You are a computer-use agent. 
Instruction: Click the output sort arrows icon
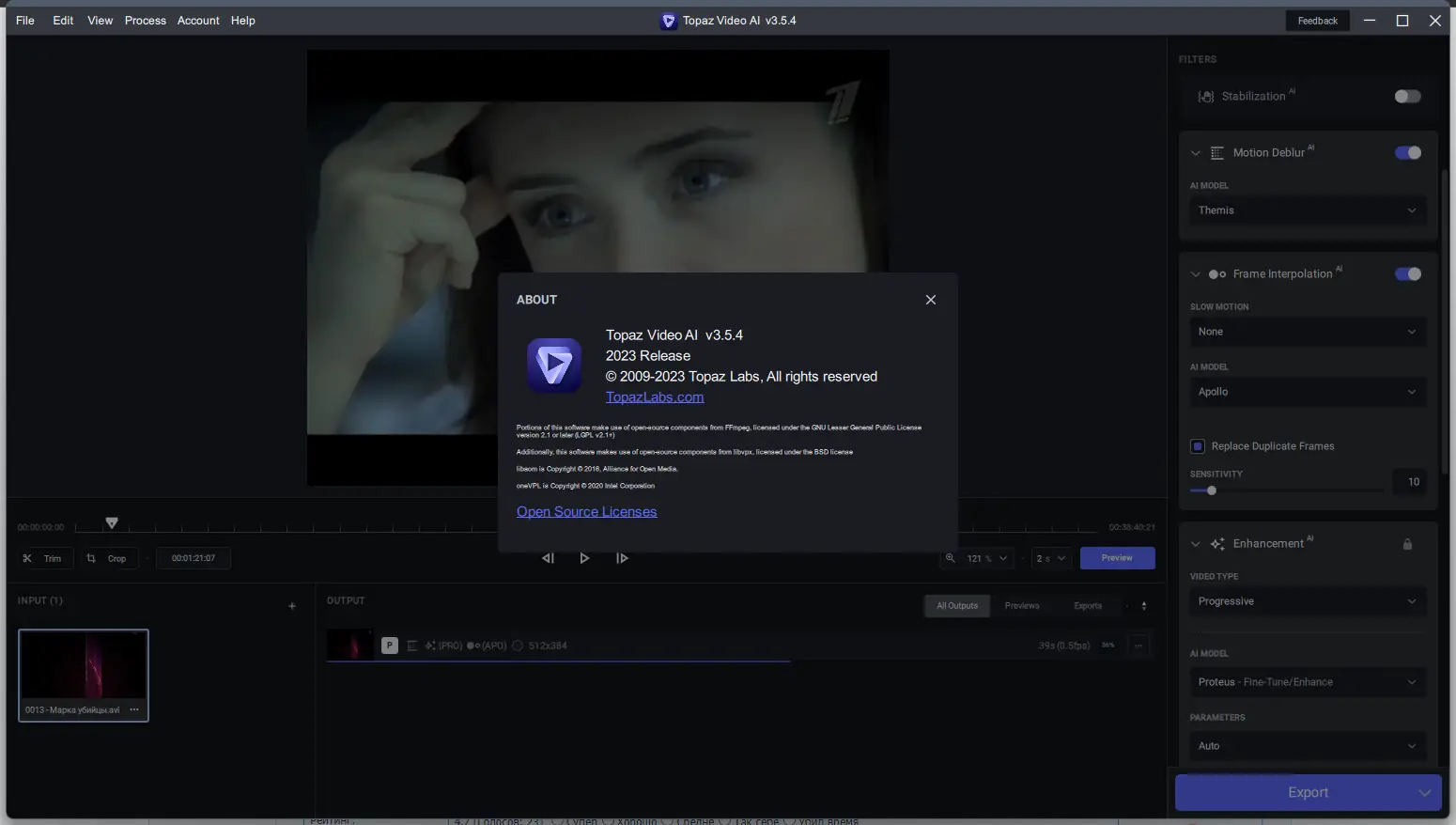(1144, 606)
